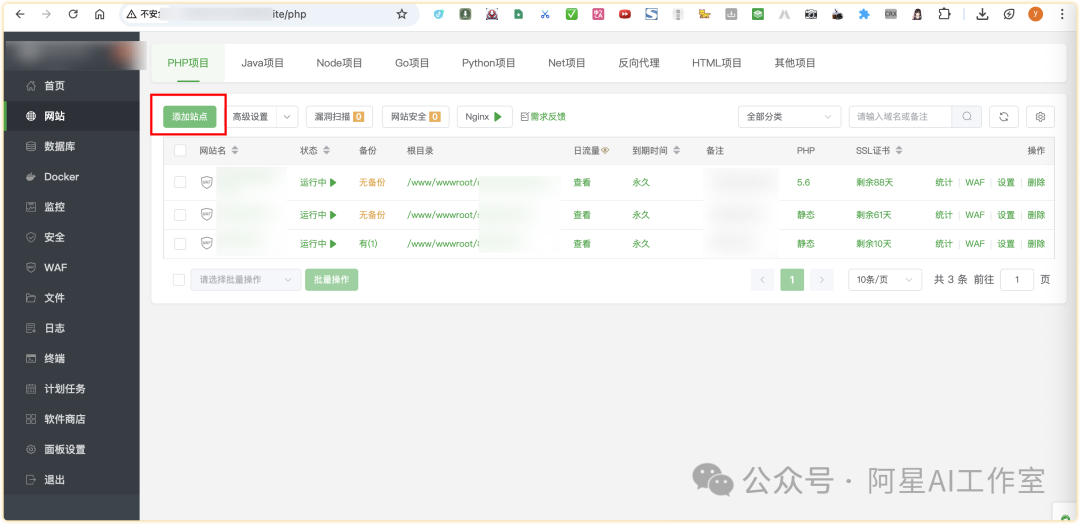
Task: Check the third website row checkbox
Action: [180, 244]
